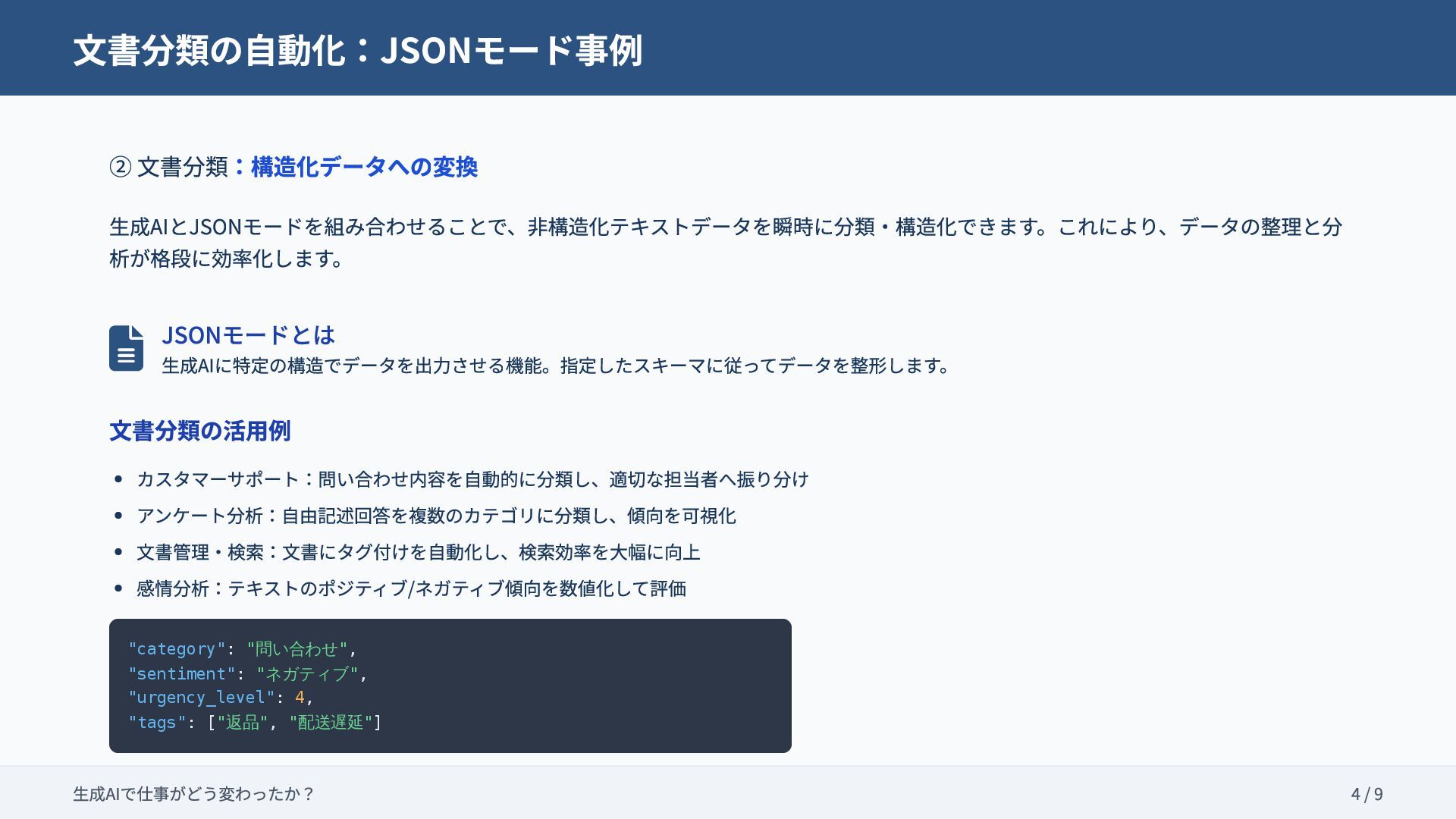Click the アンケート分析 bullet item
The height and width of the screenshot is (819, 1456).
pyautogui.click(x=436, y=516)
